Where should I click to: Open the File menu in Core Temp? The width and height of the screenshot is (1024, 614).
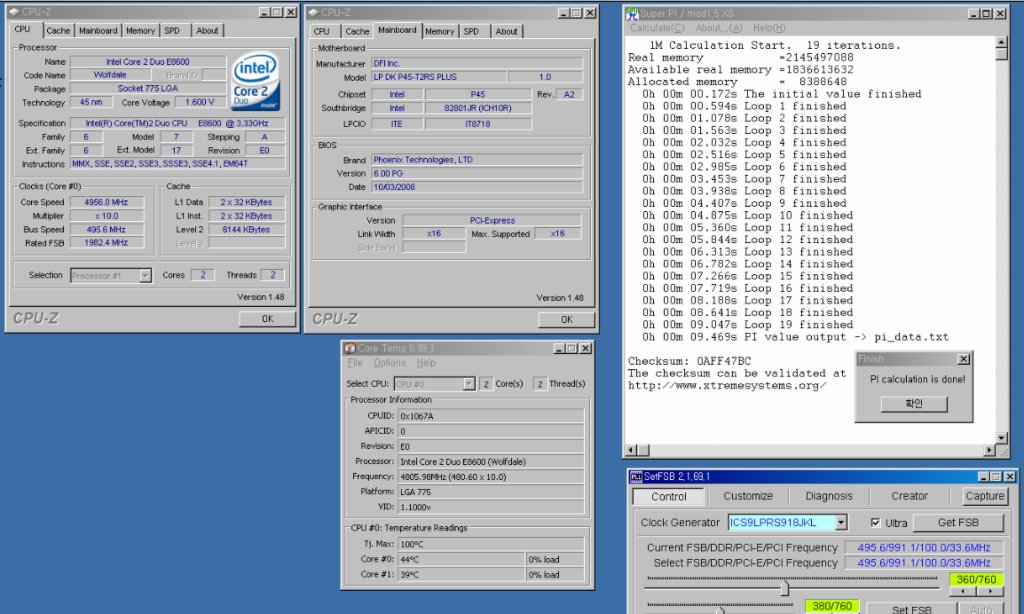pyautogui.click(x=355, y=363)
